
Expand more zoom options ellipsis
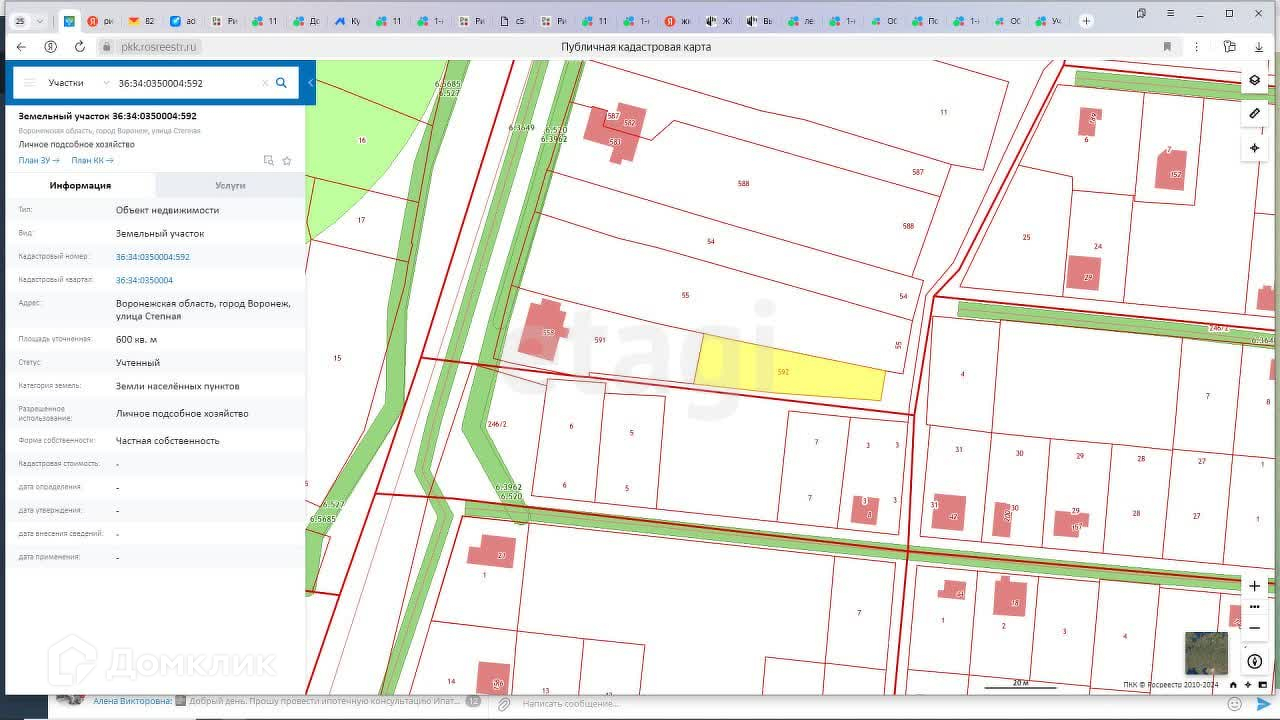coord(1255,607)
